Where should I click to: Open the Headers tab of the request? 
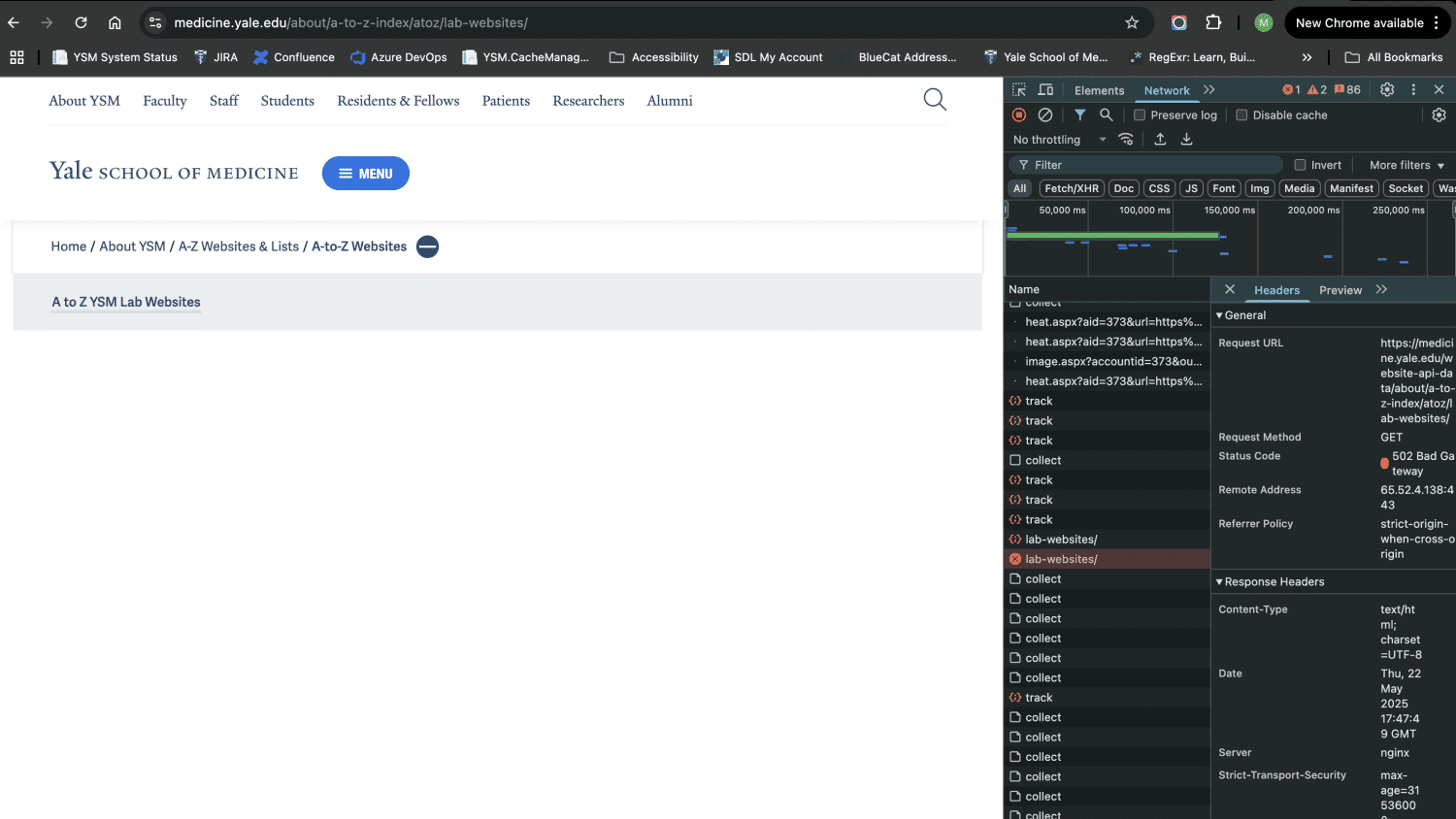(x=1276, y=290)
